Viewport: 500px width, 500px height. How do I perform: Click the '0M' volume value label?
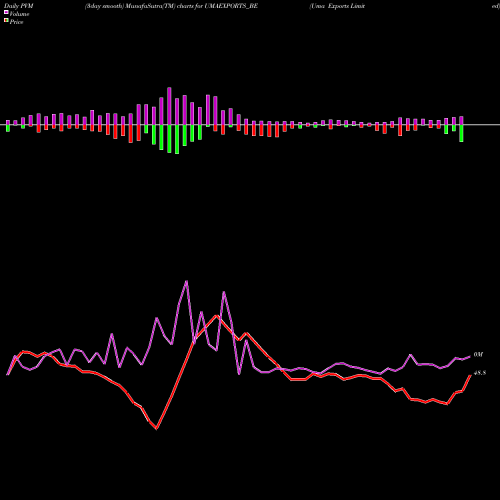pyautogui.click(x=478, y=355)
